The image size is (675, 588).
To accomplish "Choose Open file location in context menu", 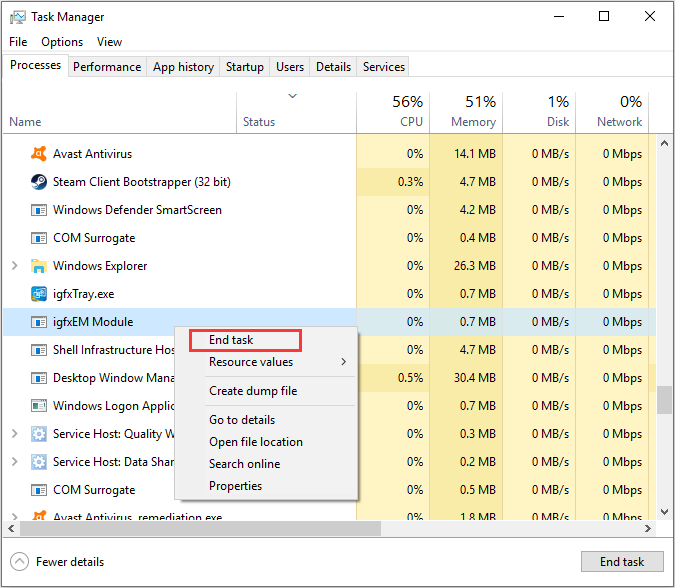I will click(266, 442).
